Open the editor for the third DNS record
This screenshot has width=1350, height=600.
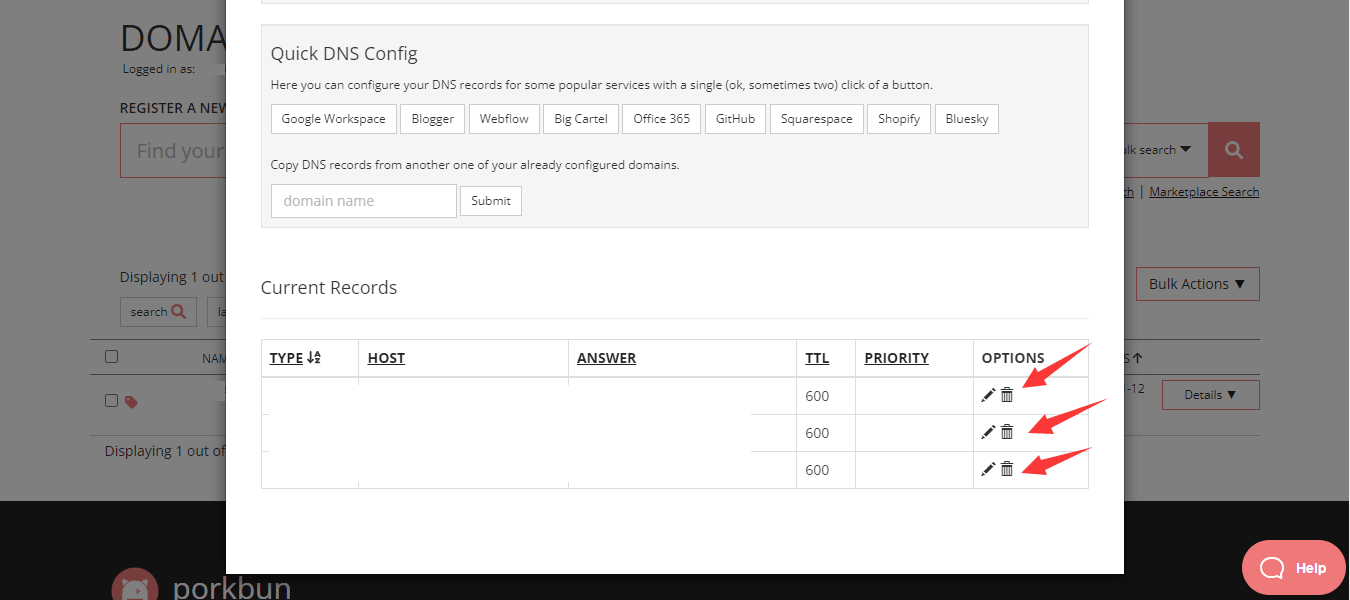(988, 469)
